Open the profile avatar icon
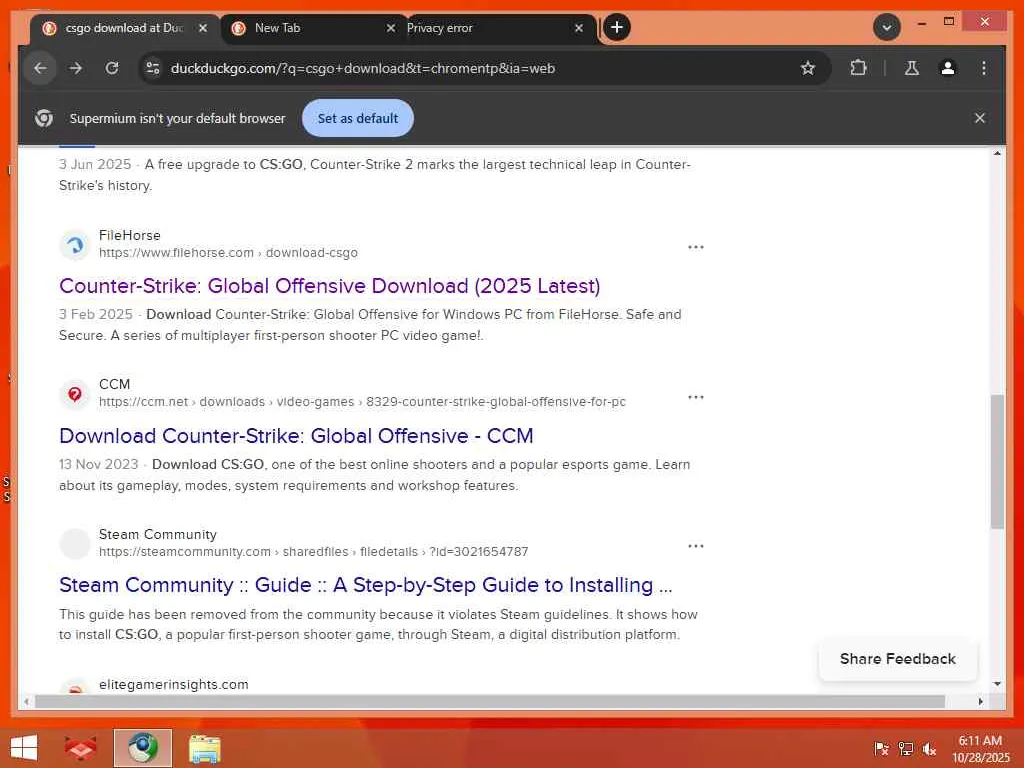The image size is (1024, 768). [x=948, y=68]
